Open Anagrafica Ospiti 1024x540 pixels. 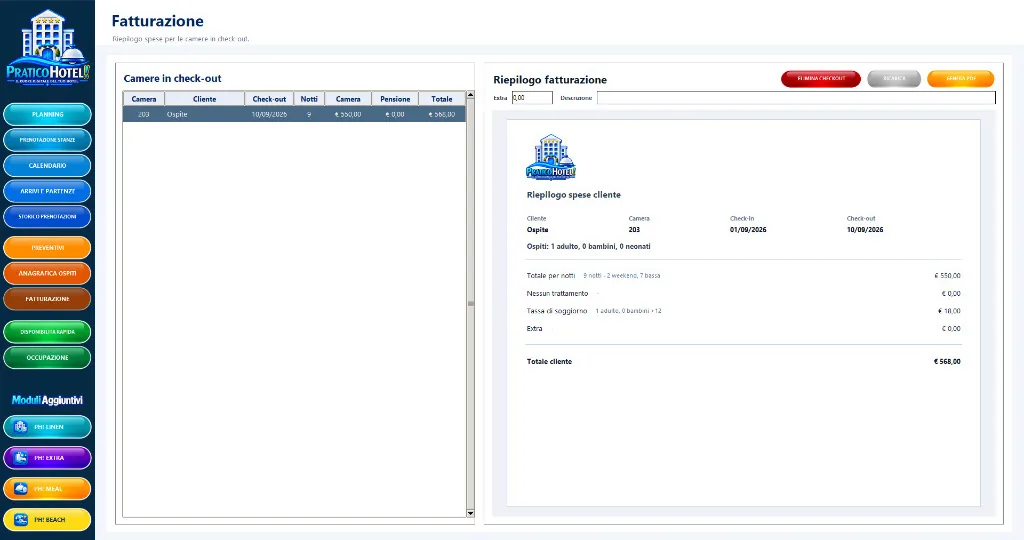click(x=47, y=273)
